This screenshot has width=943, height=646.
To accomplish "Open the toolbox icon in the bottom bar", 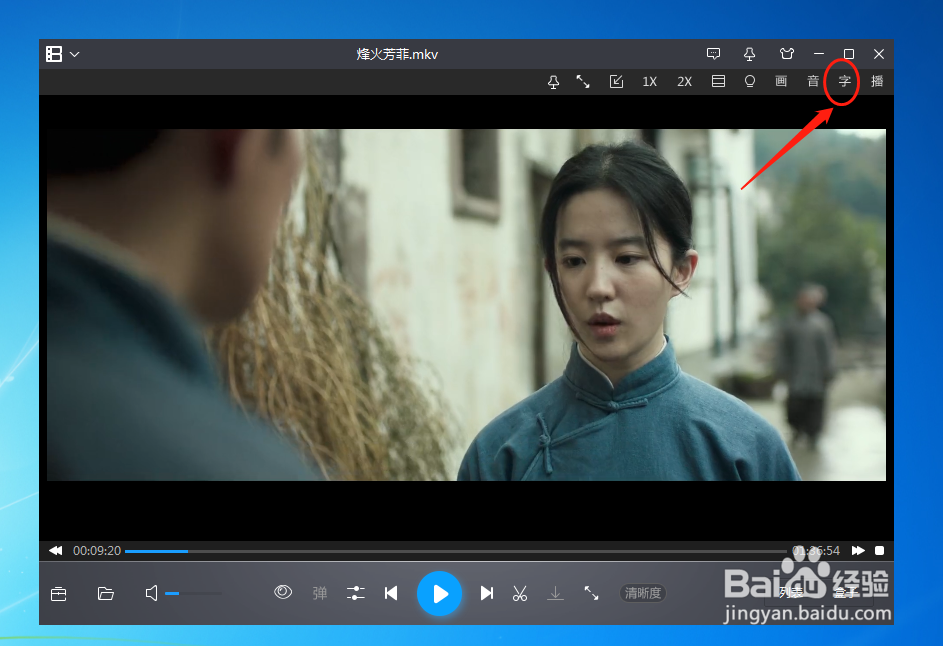I will click(59, 594).
